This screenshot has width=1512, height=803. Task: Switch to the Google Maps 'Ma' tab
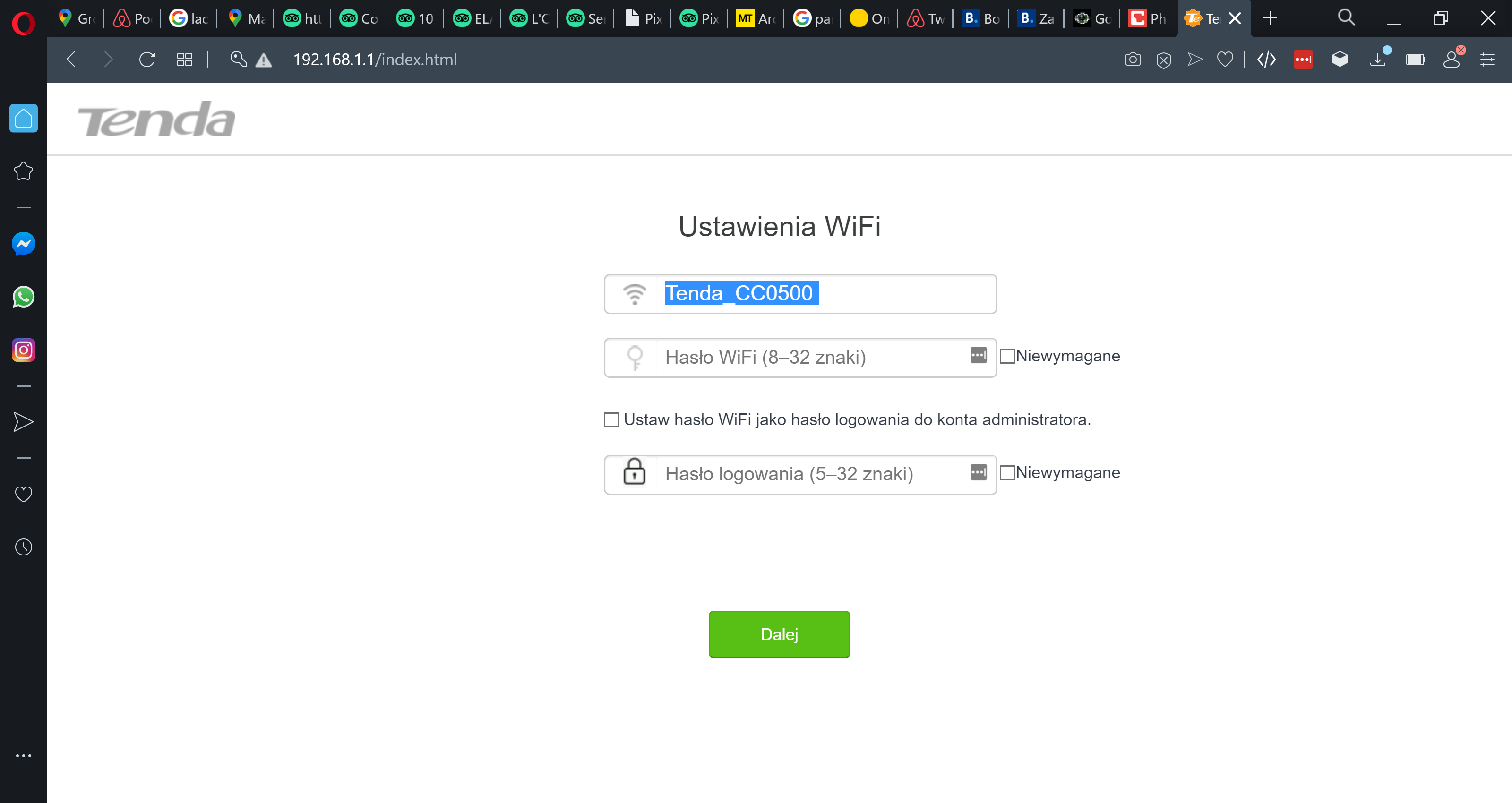(x=246, y=18)
